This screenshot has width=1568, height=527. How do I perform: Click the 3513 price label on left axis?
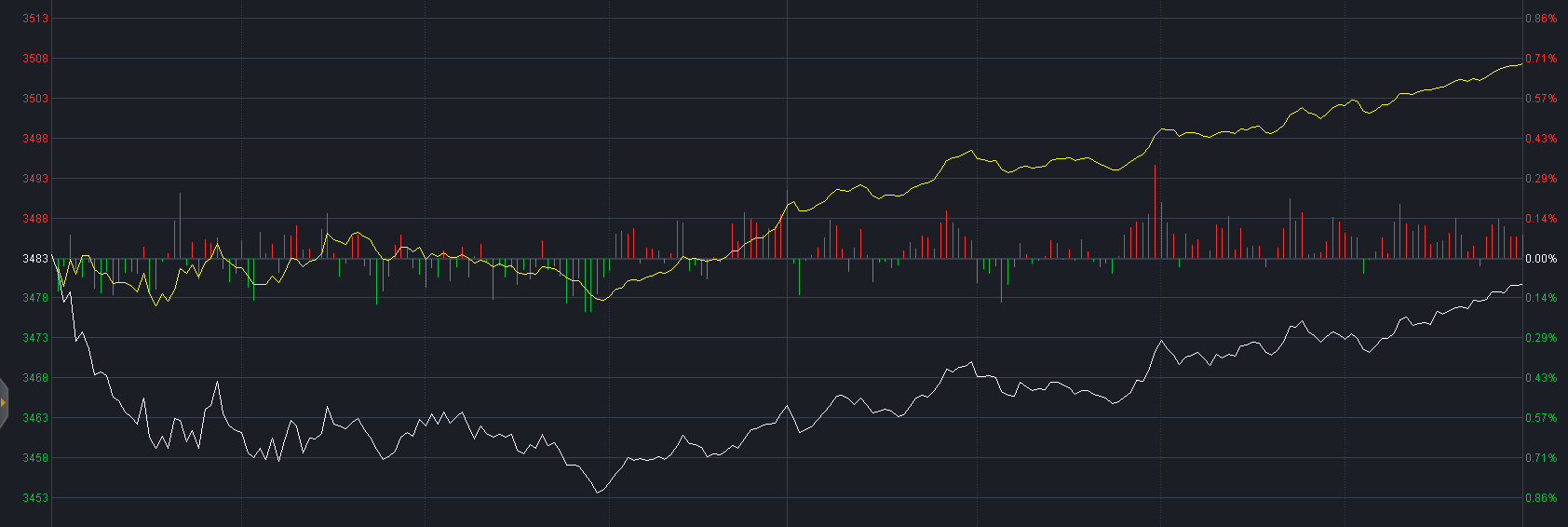[35, 19]
